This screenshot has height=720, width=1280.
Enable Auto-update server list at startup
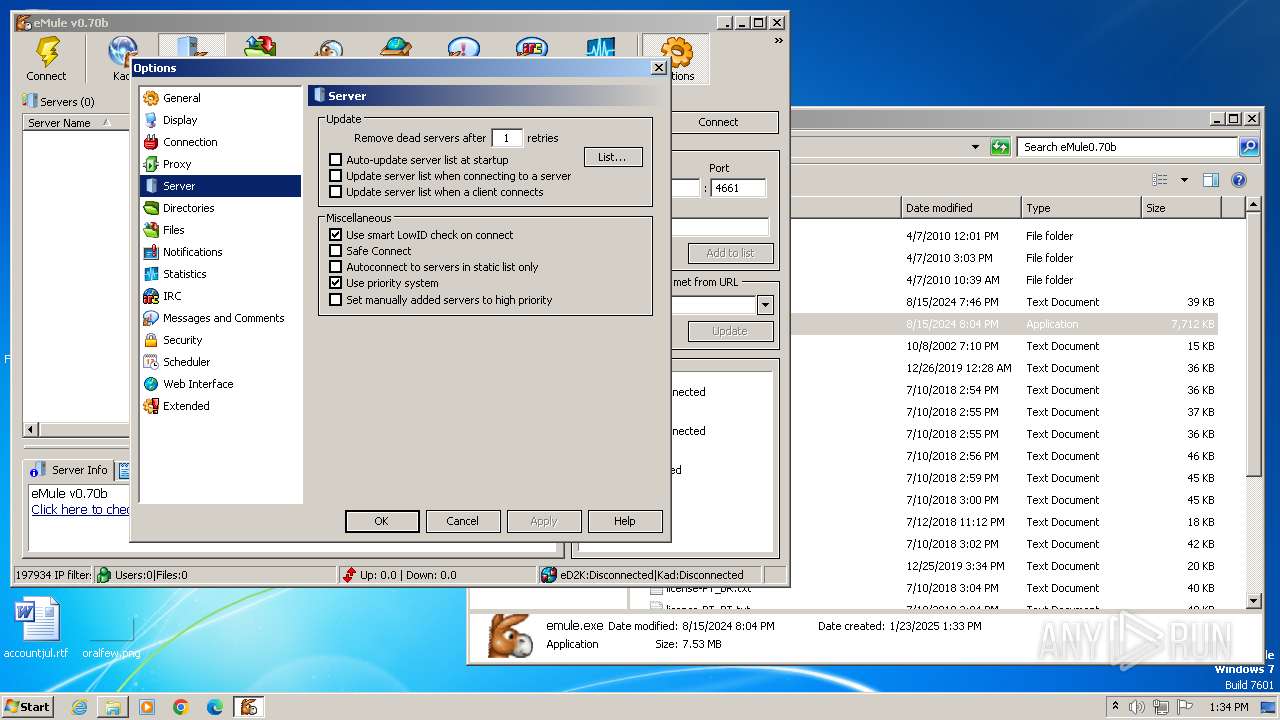pos(336,160)
